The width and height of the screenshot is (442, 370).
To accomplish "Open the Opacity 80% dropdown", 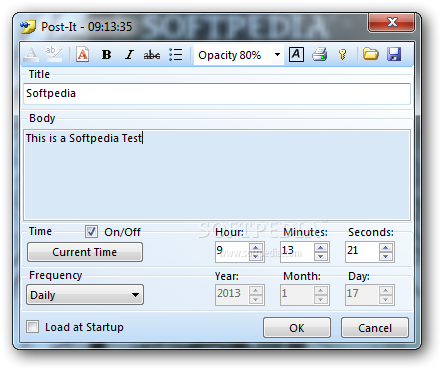I will pos(239,55).
